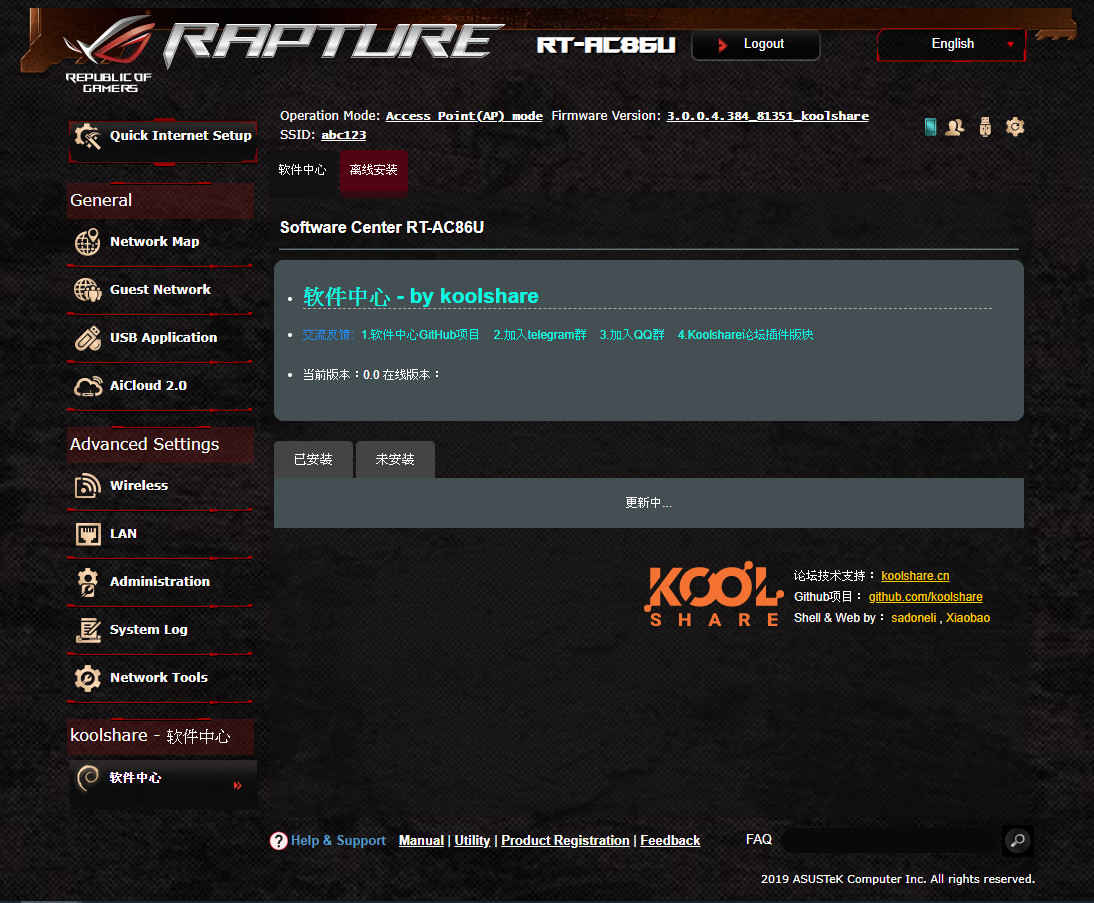The height and width of the screenshot is (903, 1094).
Task: Open the LAN menu item
Action: (160, 534)
